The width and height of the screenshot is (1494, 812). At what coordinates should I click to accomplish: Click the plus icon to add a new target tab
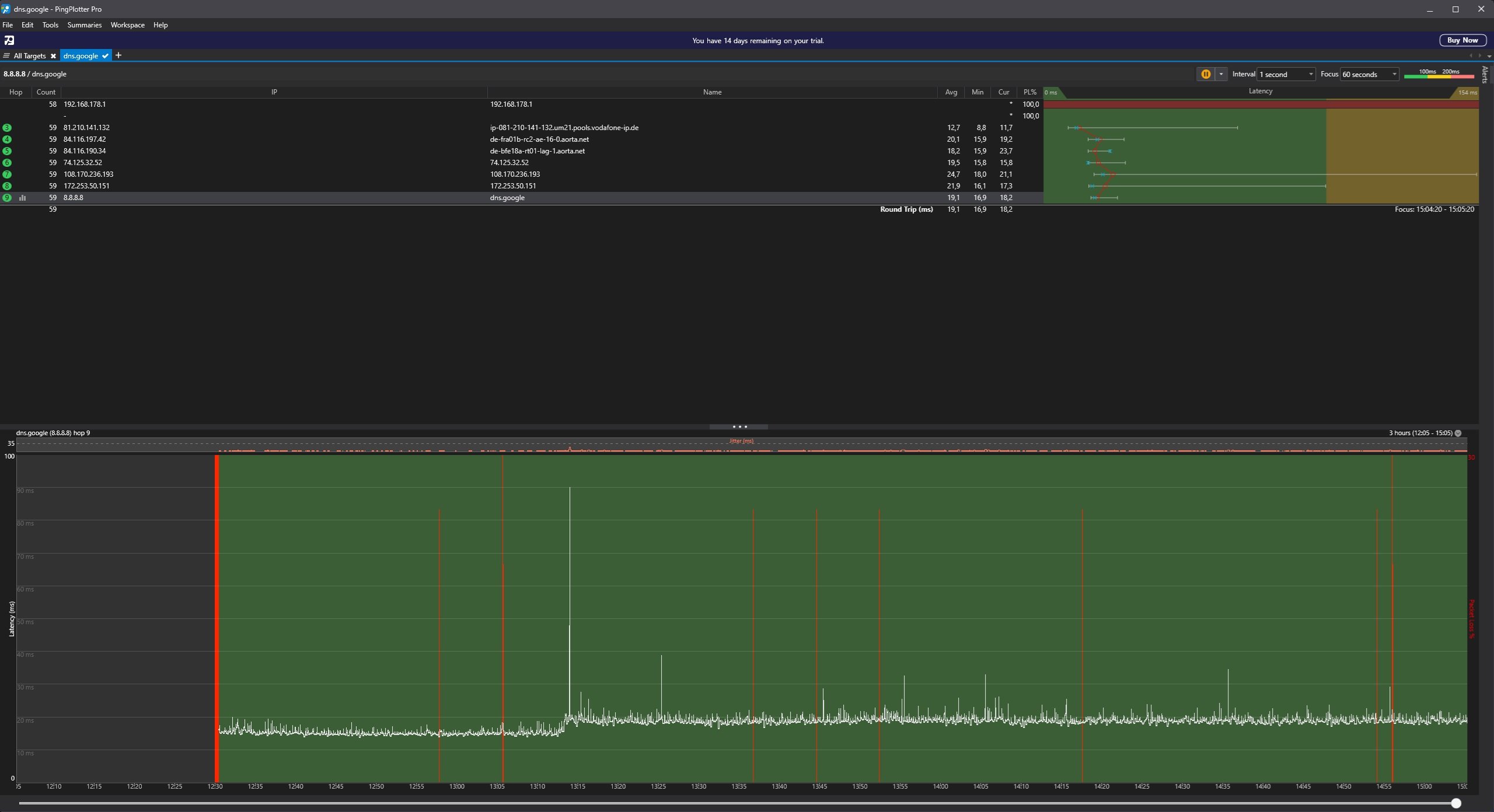(x=118, y=55)
